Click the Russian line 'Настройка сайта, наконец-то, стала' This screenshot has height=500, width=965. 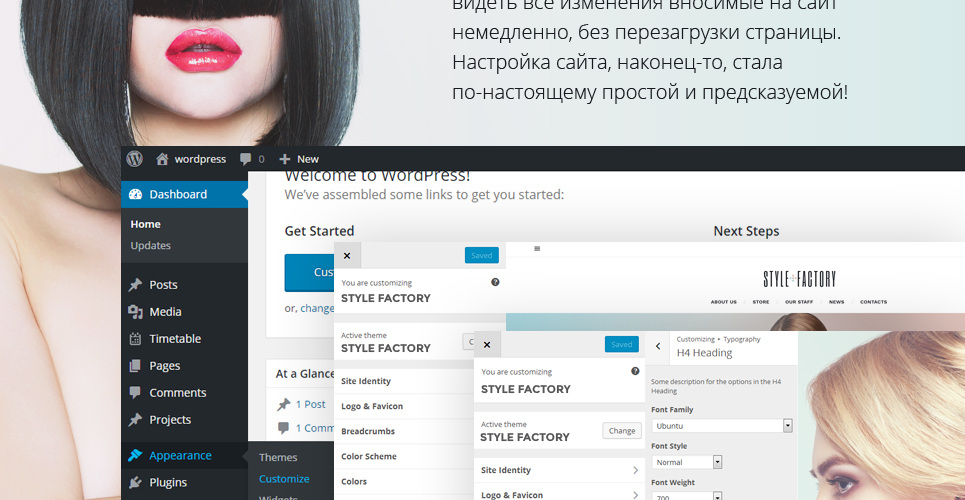(x=617, y=62)
